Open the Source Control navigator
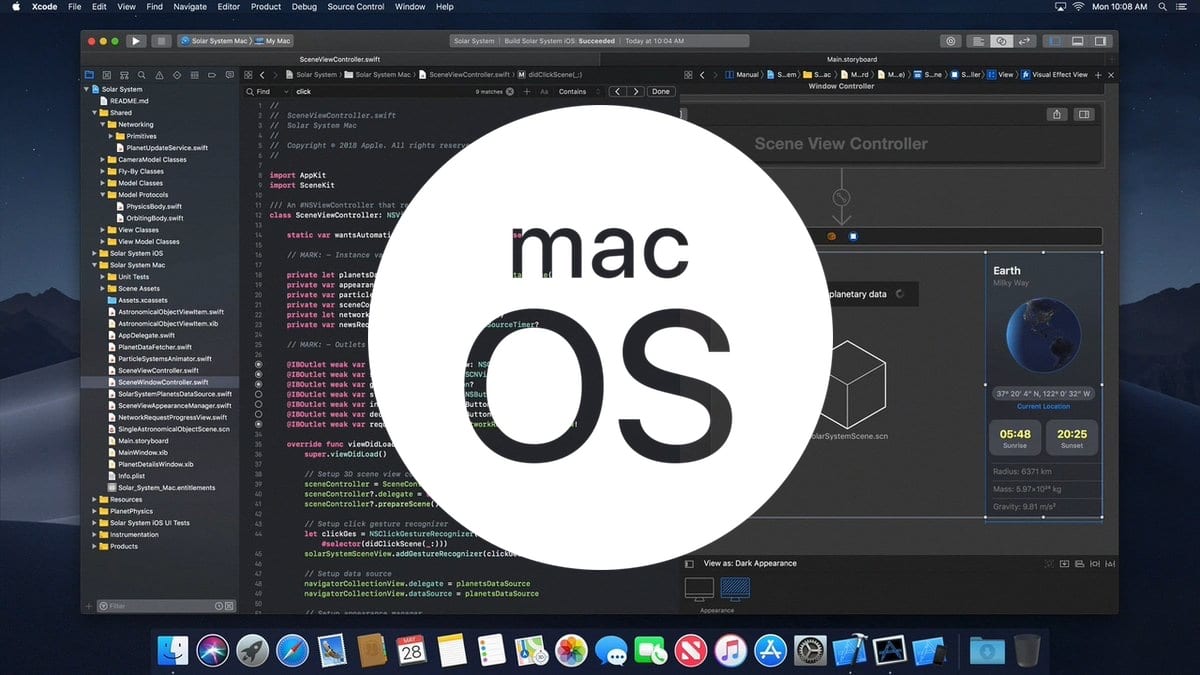Screen dimensions: 1200x675 click(x=105, y=75)
